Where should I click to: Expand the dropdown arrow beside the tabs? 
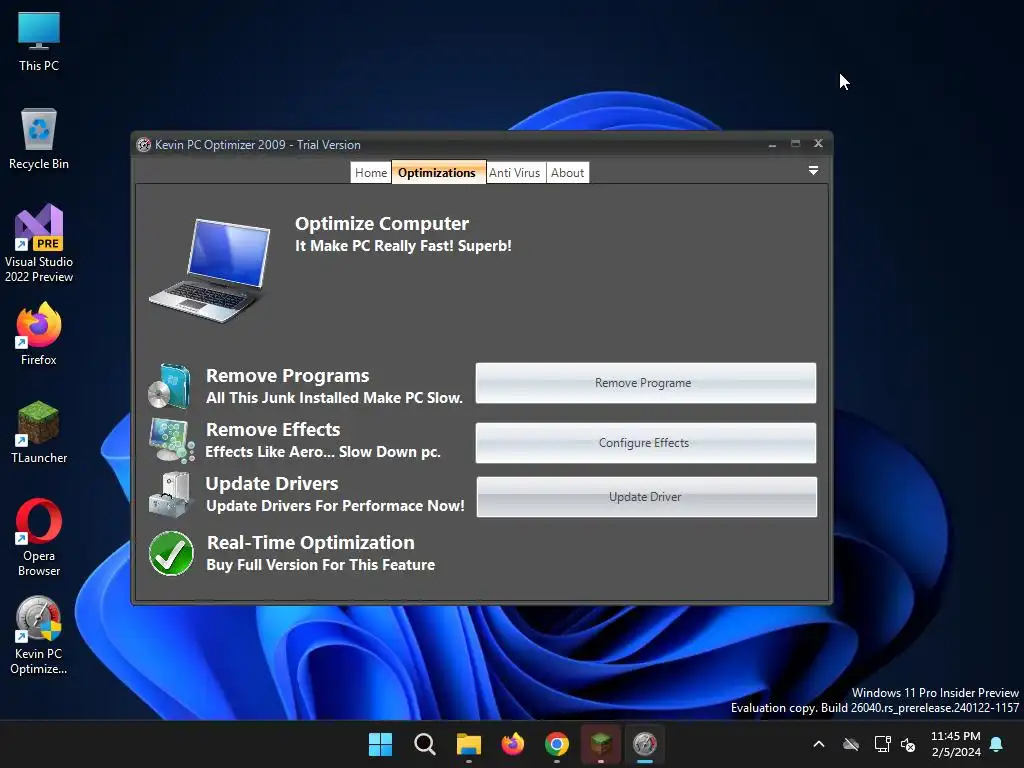(x=813, y=170)
